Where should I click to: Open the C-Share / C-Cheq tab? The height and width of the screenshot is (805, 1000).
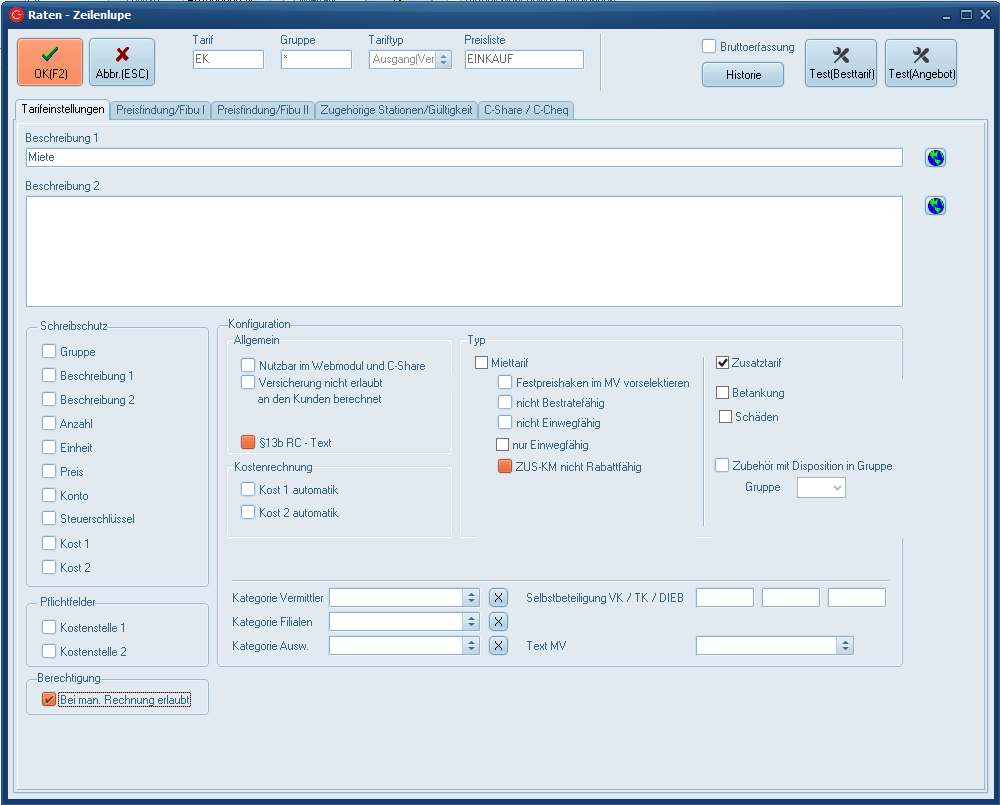(526, 110)
